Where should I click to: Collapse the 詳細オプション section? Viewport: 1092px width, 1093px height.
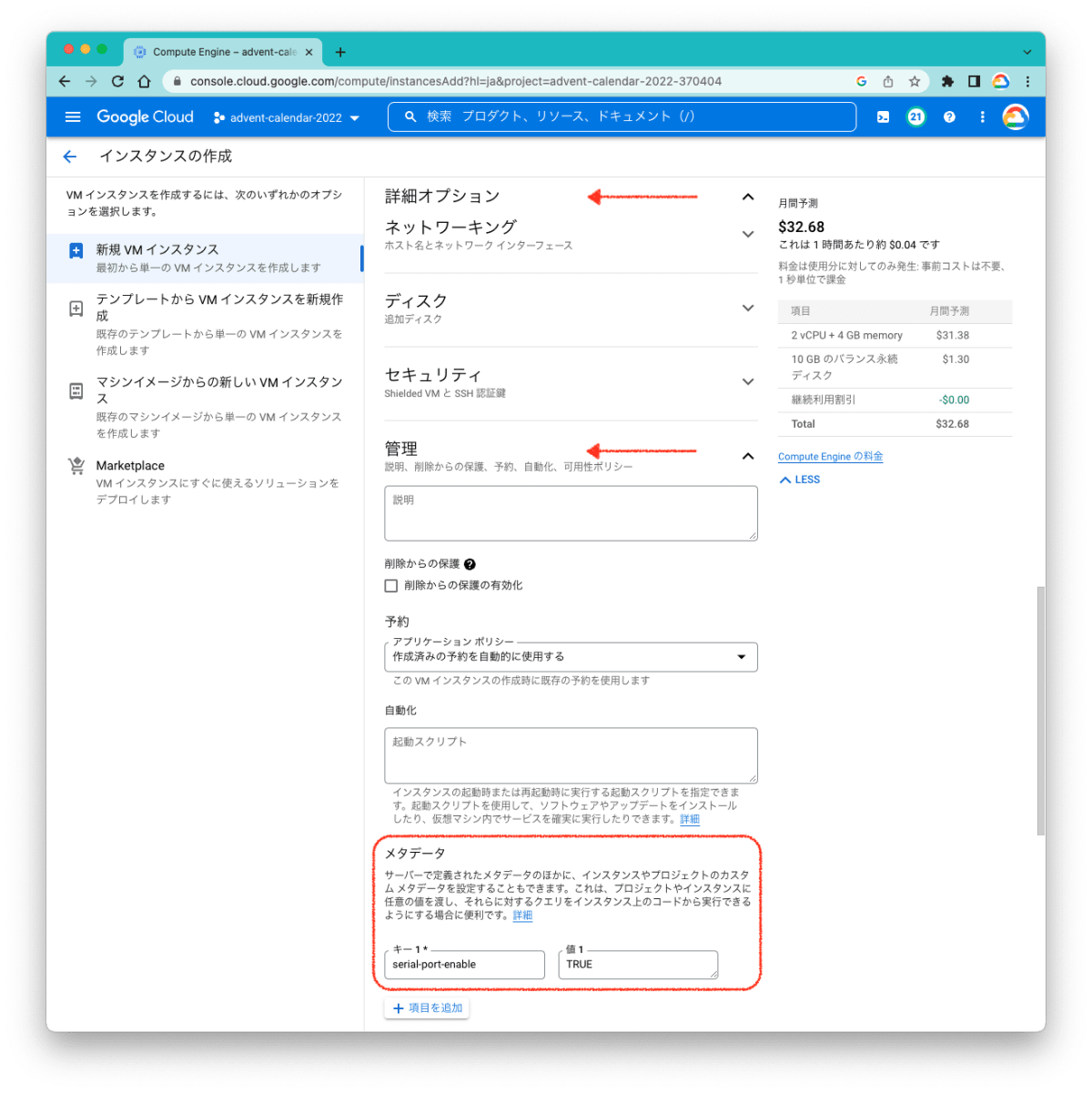tap(748, 197)
